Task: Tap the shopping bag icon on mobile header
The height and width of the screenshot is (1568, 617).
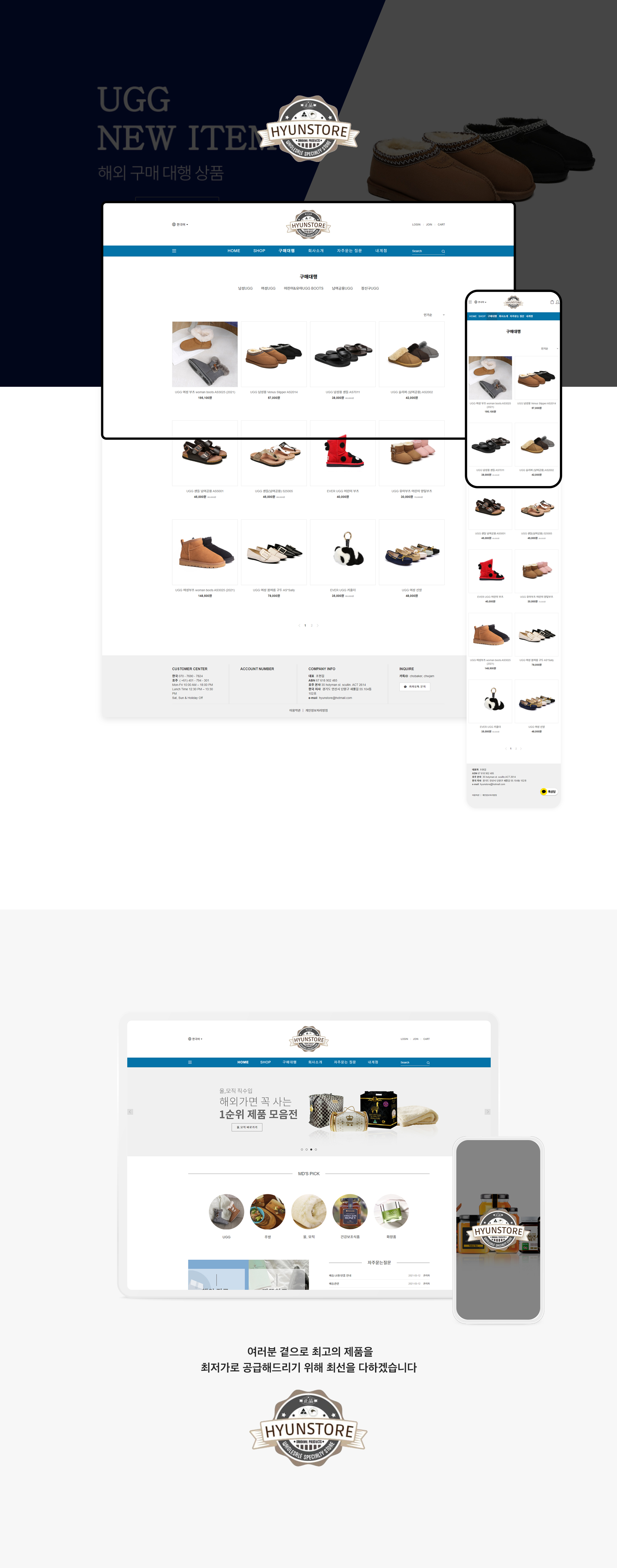Action: [x=552, y=302]
